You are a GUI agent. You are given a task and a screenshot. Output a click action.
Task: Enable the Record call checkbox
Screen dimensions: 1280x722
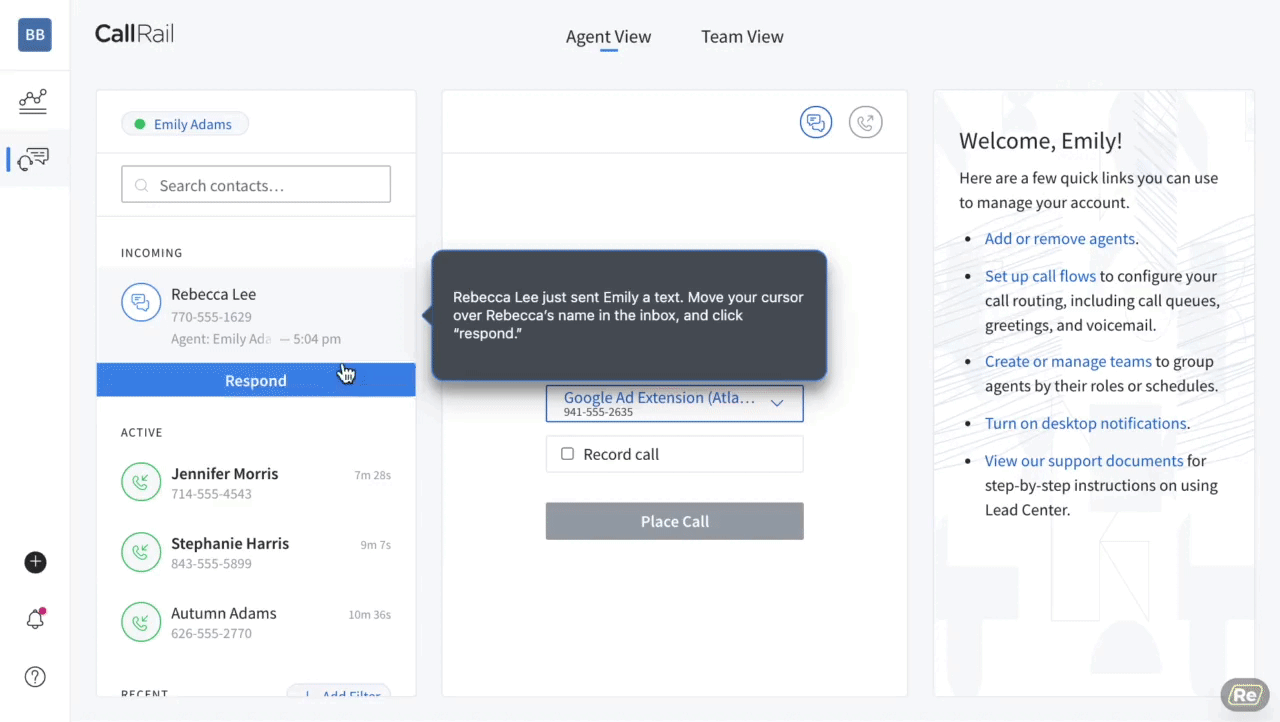(x=567, y=454)
